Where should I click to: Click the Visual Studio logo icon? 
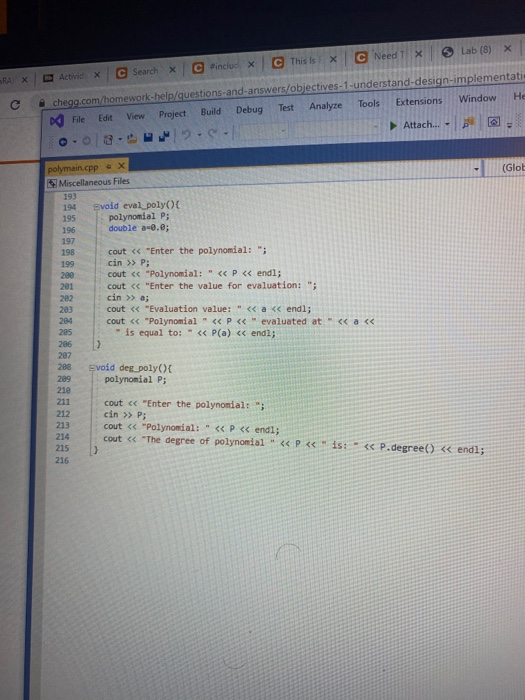tap(57, 121)
